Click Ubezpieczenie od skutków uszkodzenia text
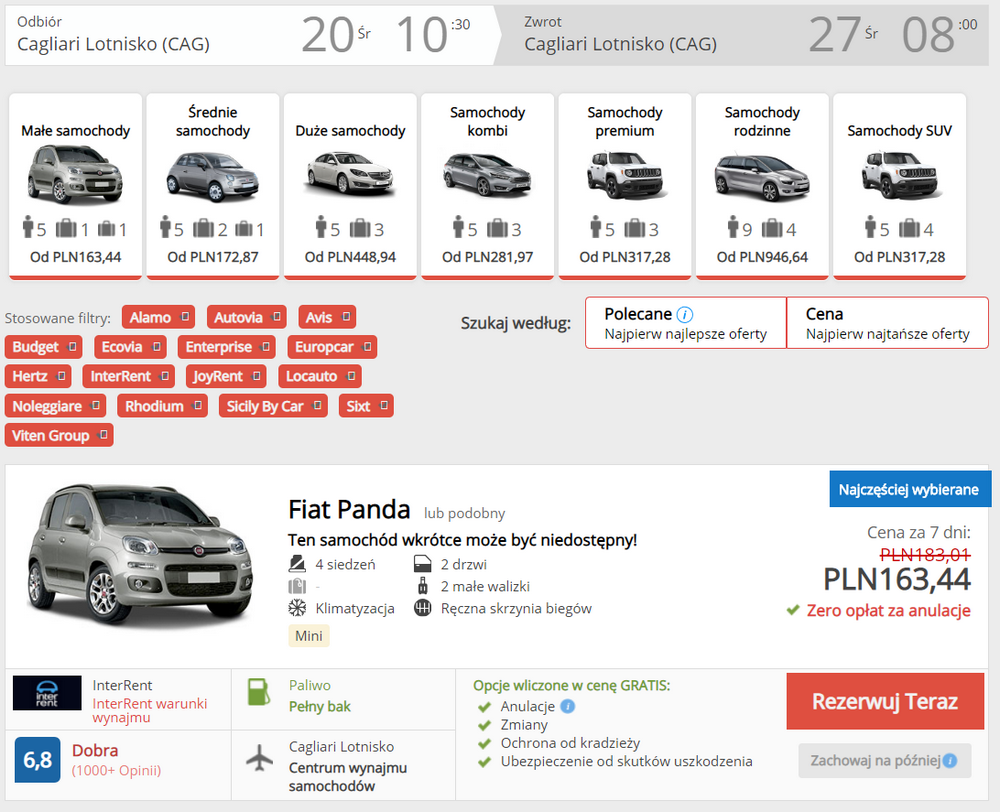 tap(626, 761)
